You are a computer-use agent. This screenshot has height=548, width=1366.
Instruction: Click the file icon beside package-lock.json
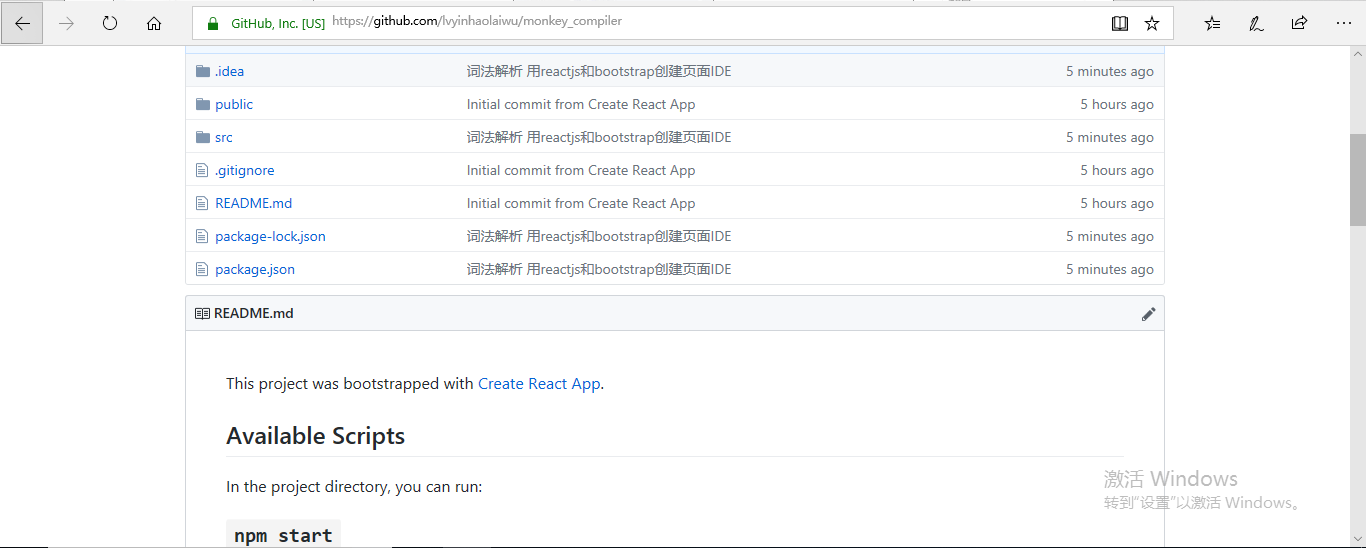pos(202,236)
